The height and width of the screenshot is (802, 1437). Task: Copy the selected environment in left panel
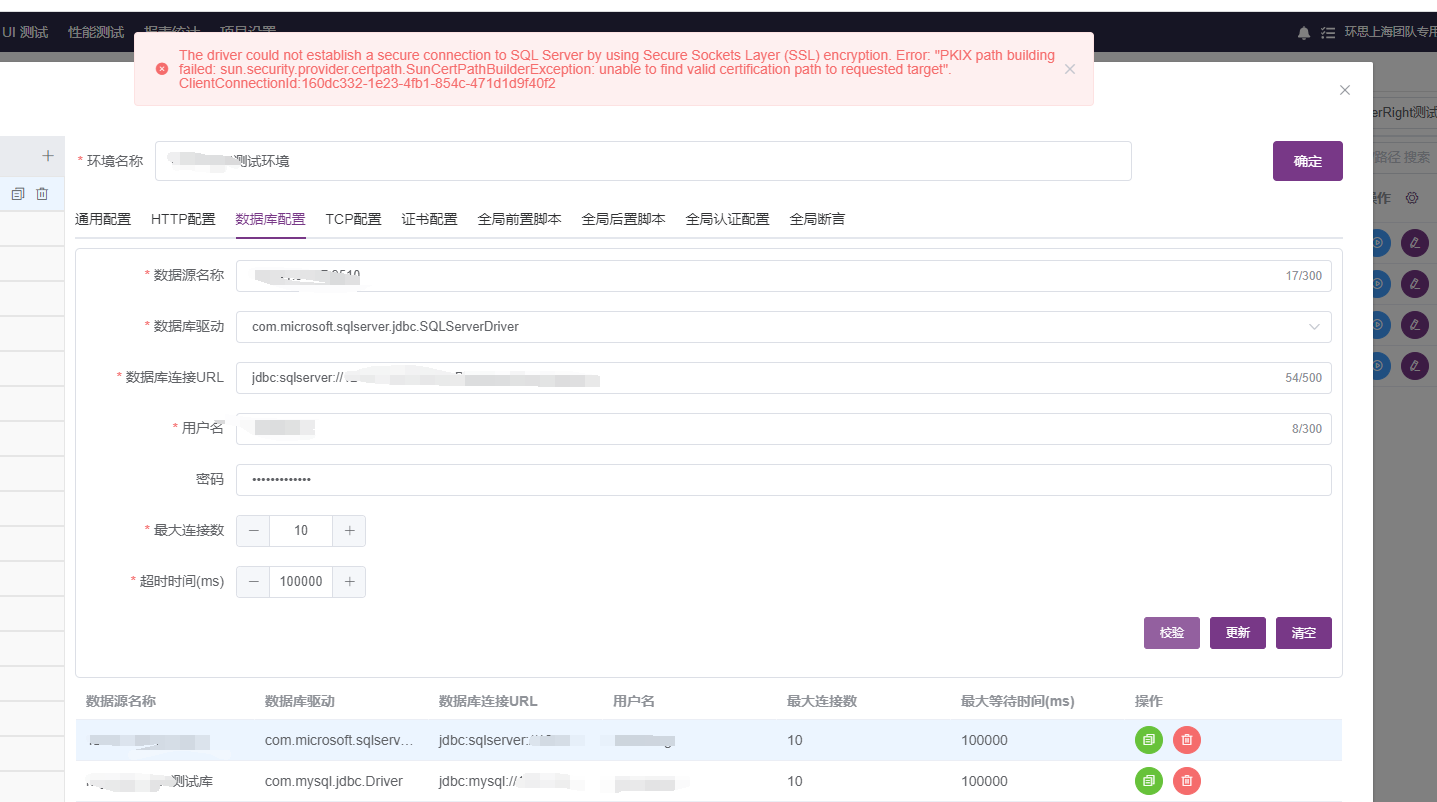pos(17,194)
